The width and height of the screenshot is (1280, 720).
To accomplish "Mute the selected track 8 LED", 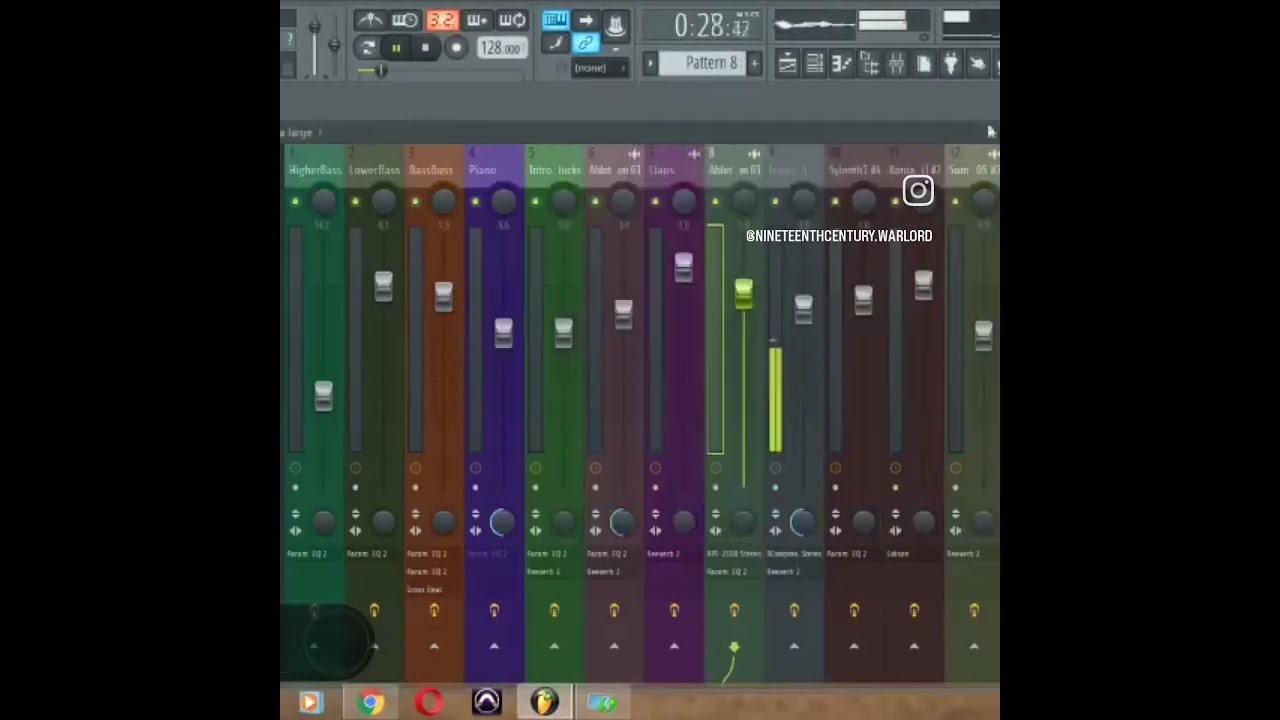I will [715, 202].
